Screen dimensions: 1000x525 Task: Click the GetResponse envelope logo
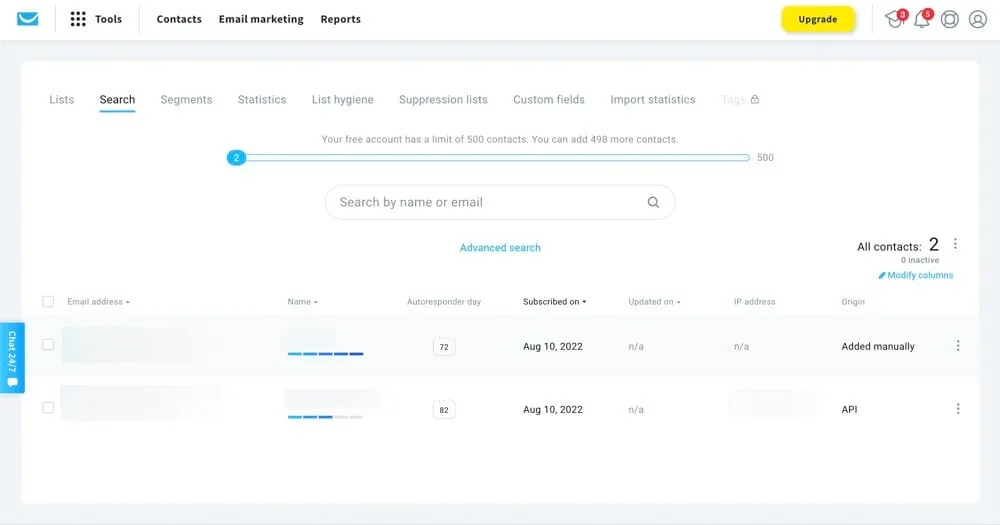28,19
